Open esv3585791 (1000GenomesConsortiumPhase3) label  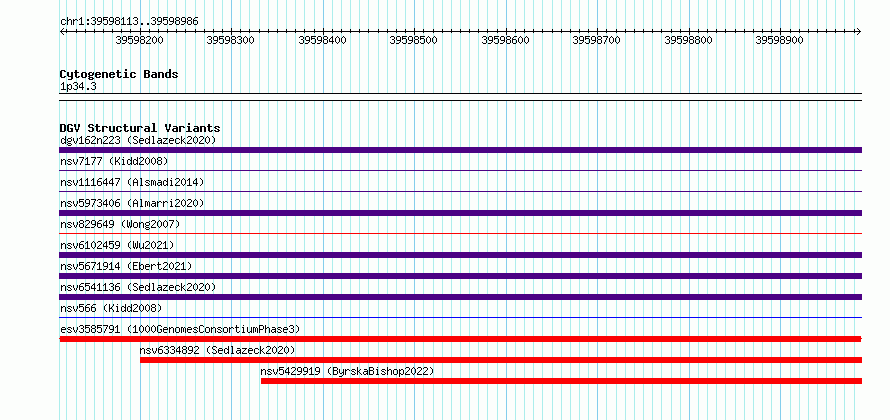click(180, 329)
